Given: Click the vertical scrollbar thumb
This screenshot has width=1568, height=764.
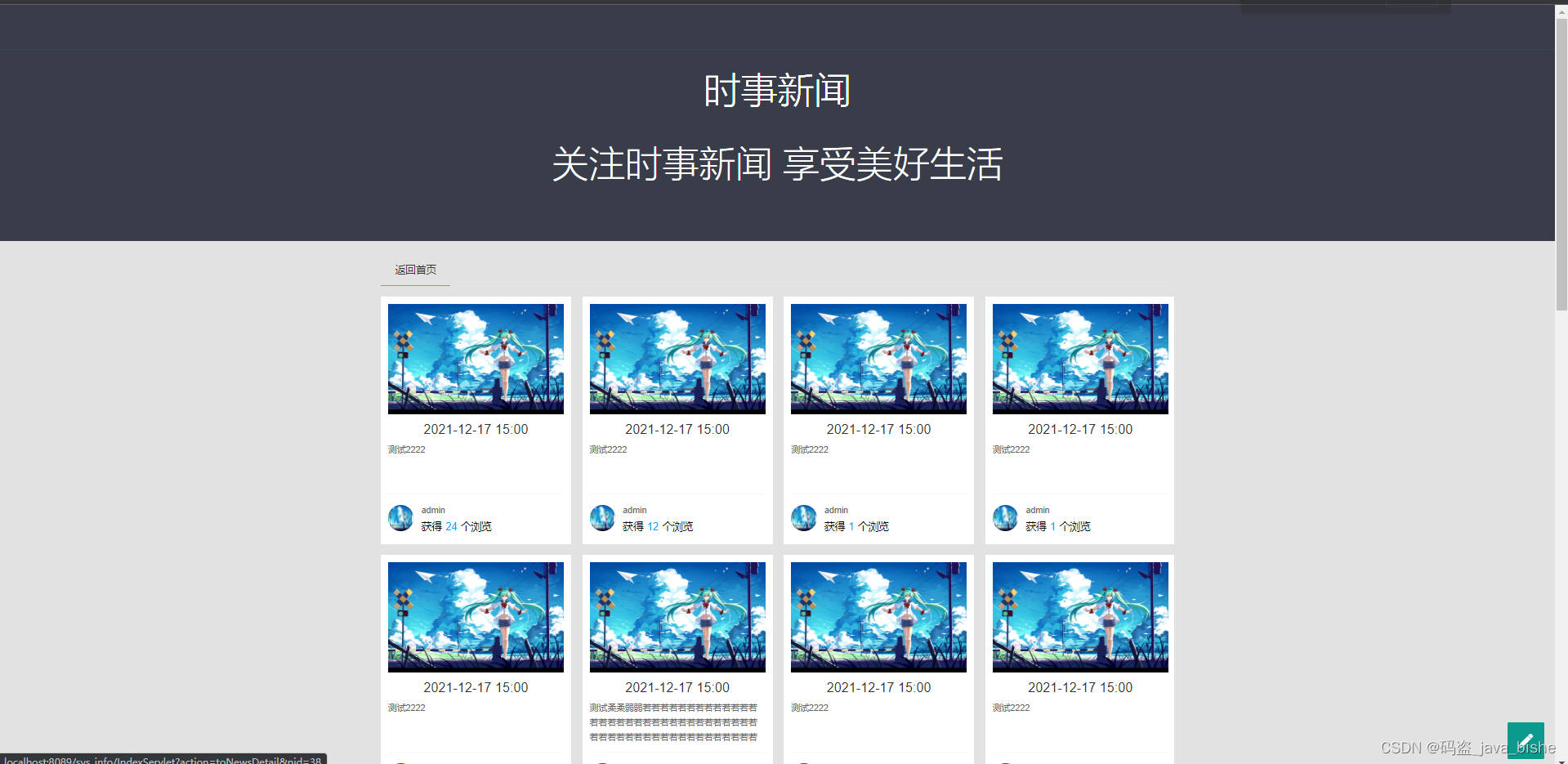Looking at the screenshot, I should pos(1561,165).
